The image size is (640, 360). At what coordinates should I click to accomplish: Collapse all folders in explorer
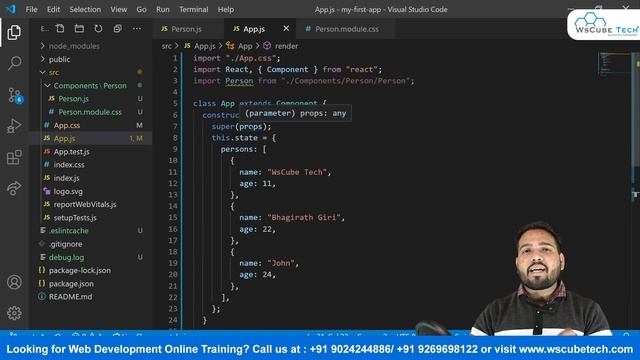(118, 29)
